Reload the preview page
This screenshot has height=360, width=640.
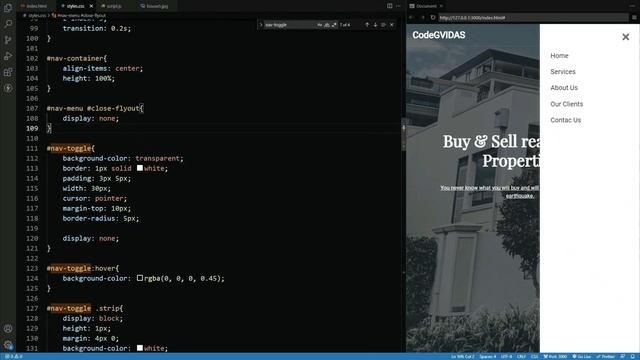click(433, 18)
